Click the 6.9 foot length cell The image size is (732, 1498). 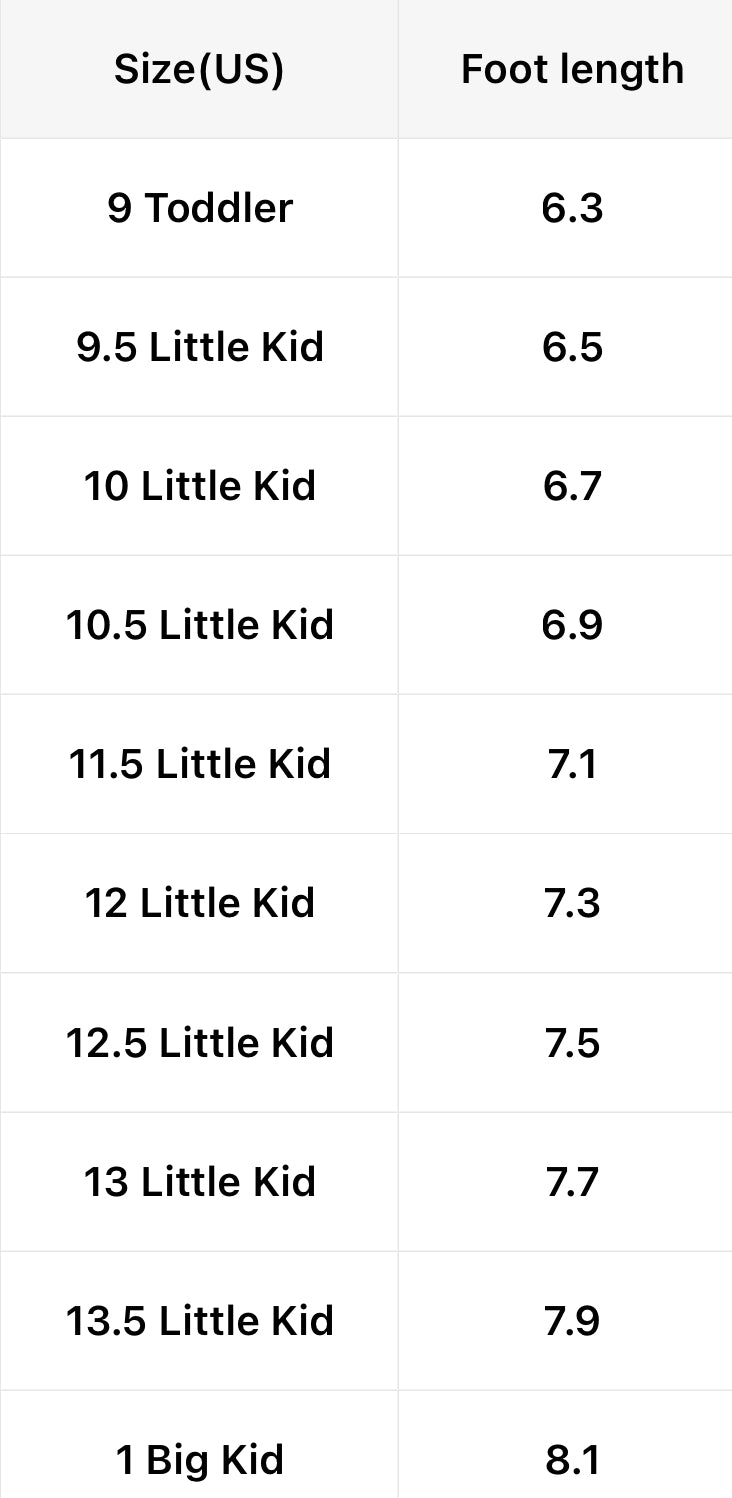pyautogui.click(x=572, y=625)
